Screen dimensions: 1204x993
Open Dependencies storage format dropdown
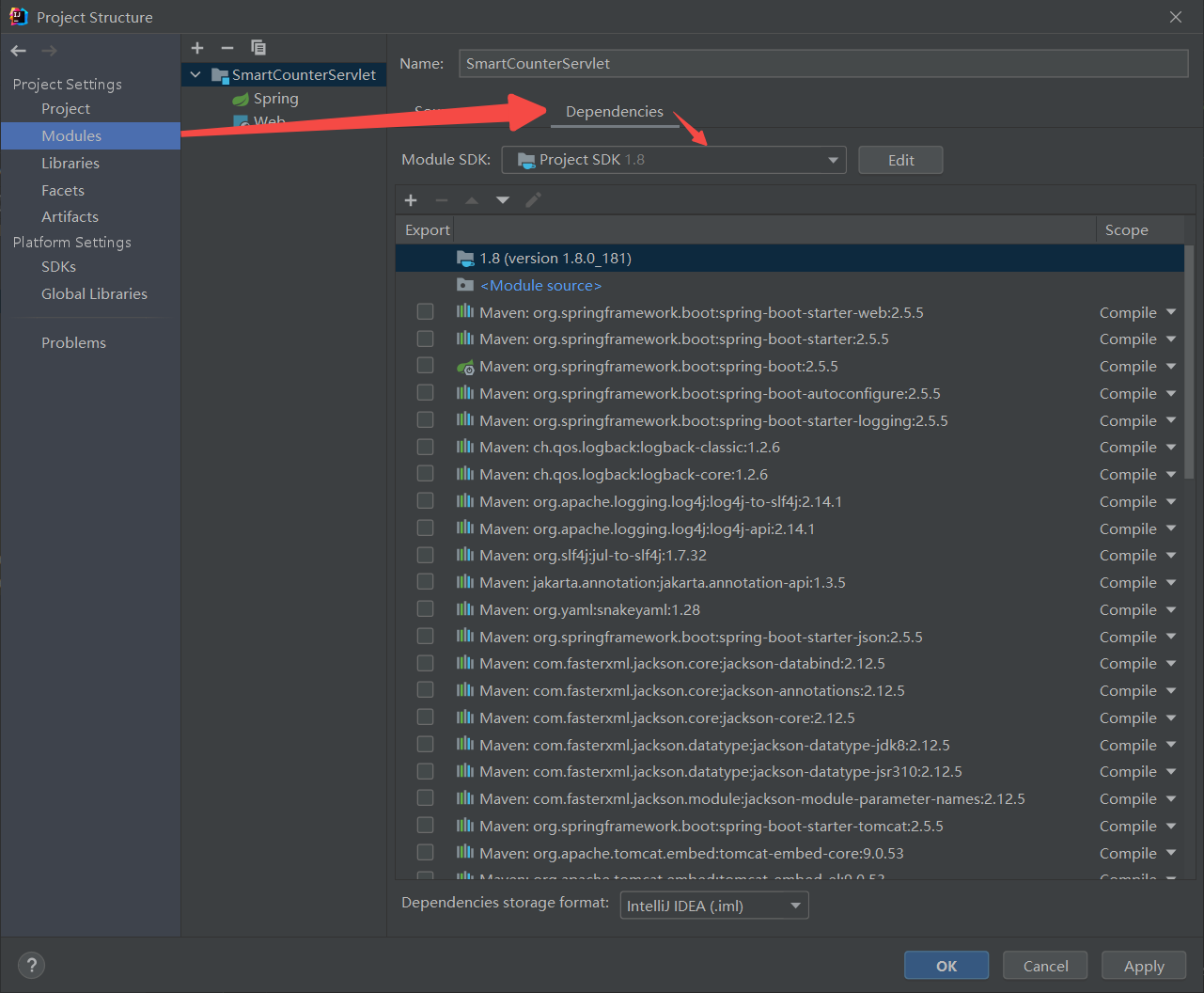714,906
